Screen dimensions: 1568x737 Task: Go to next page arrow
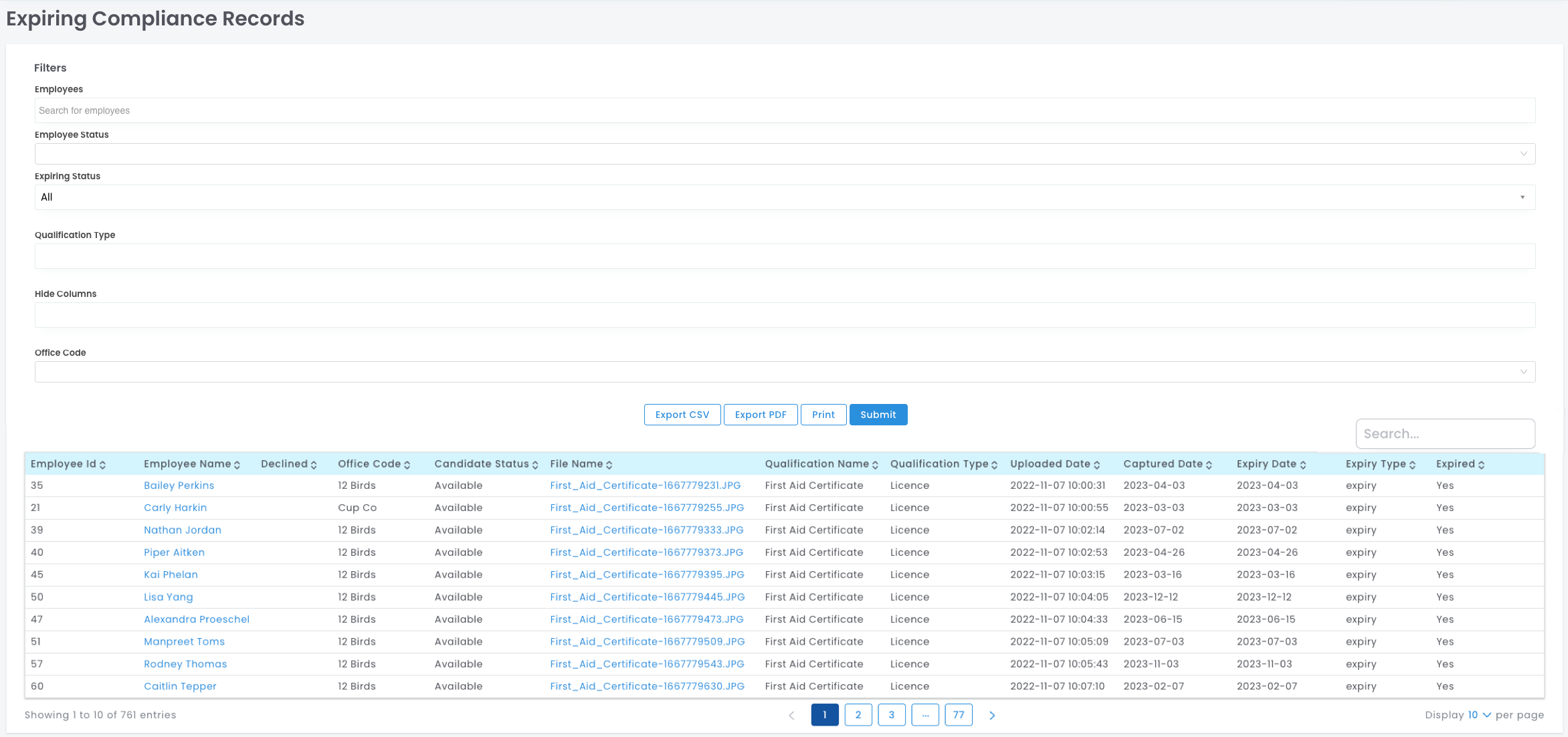(992, 715)
